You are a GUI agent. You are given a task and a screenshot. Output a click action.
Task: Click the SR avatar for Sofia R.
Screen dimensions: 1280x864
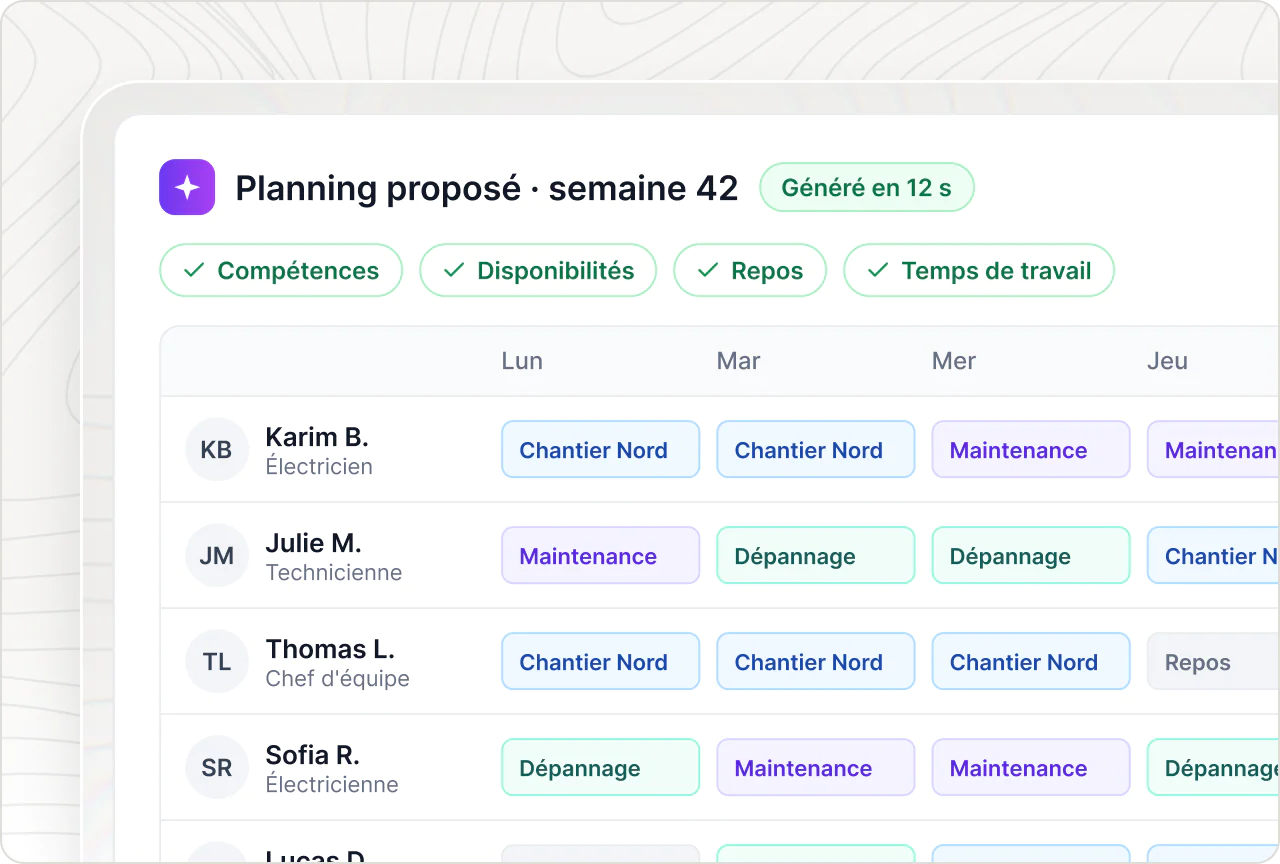pyautogui.click(x=217, y=768)
